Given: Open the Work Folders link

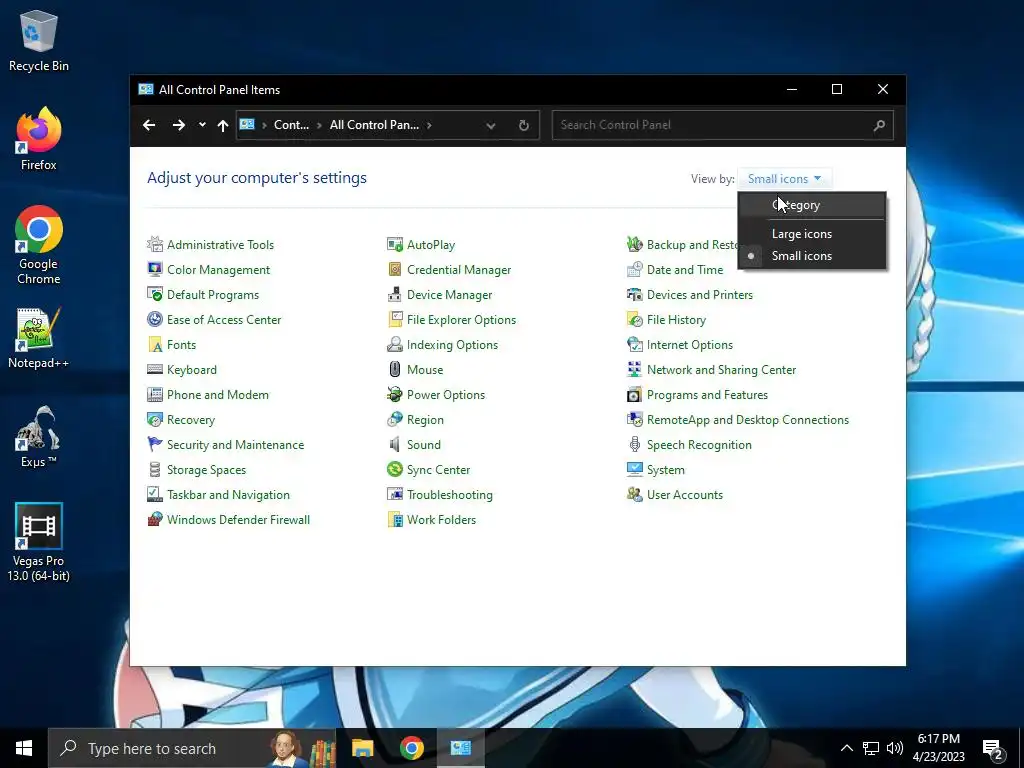Looking at the screenshot, I should tap(441, 520).
